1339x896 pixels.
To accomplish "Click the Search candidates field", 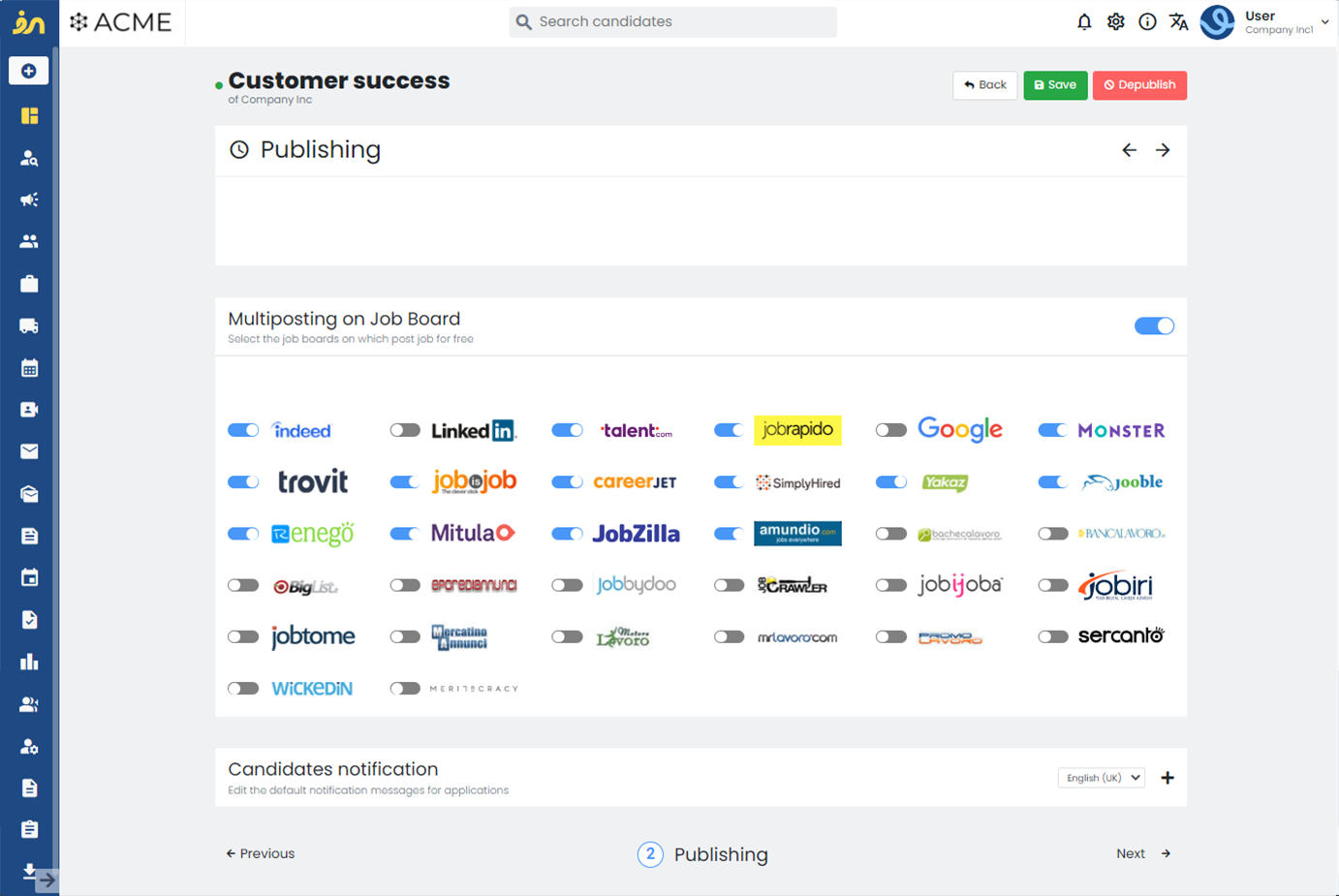I will 673,21.
